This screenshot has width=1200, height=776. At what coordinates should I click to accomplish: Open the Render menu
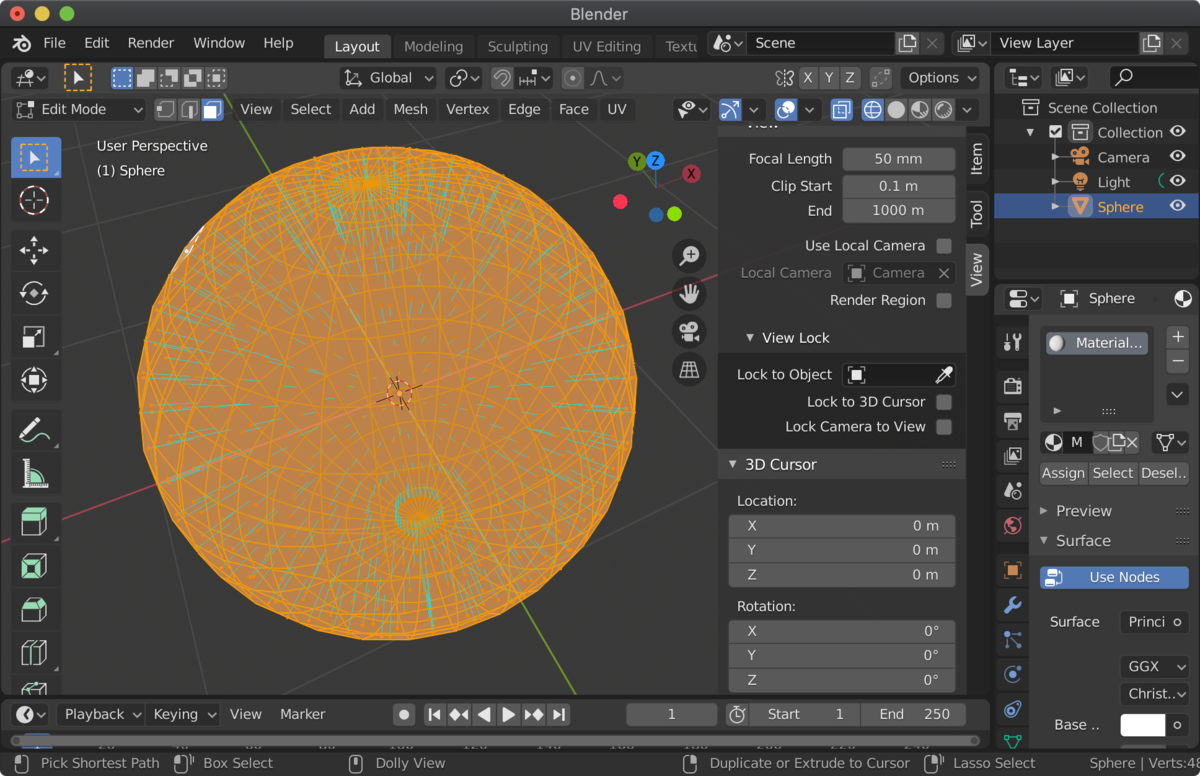pyautogui.click(x=151, y=43)
